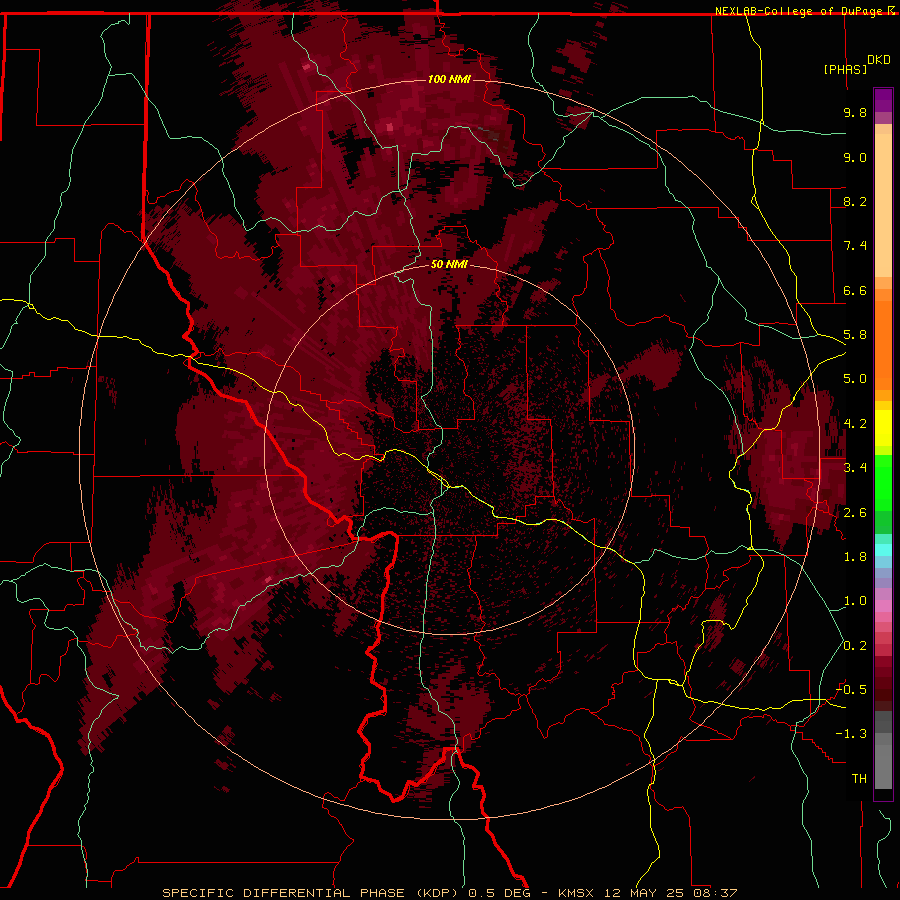
Task: Pick the purple segment atop the color bar
Action: [x=883, y=100]
